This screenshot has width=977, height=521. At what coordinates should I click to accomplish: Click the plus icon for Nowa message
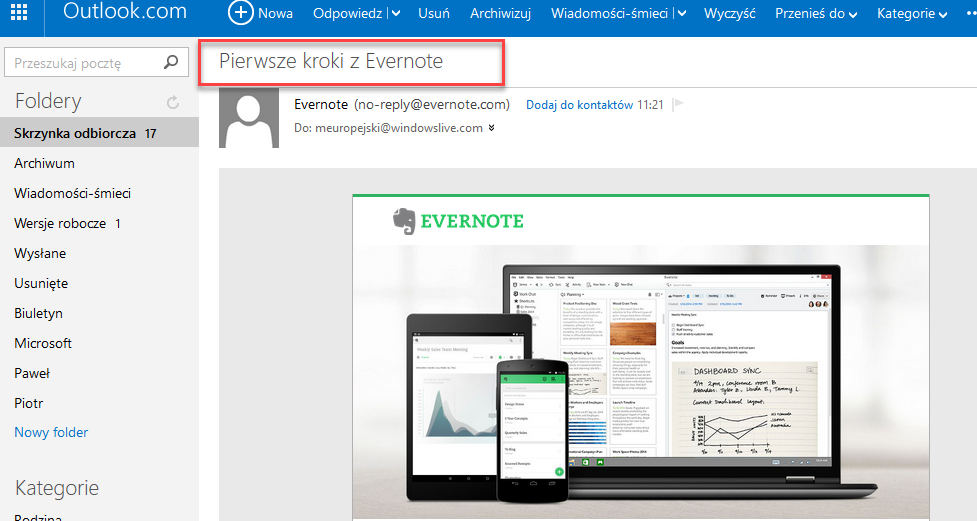(241, 12)
